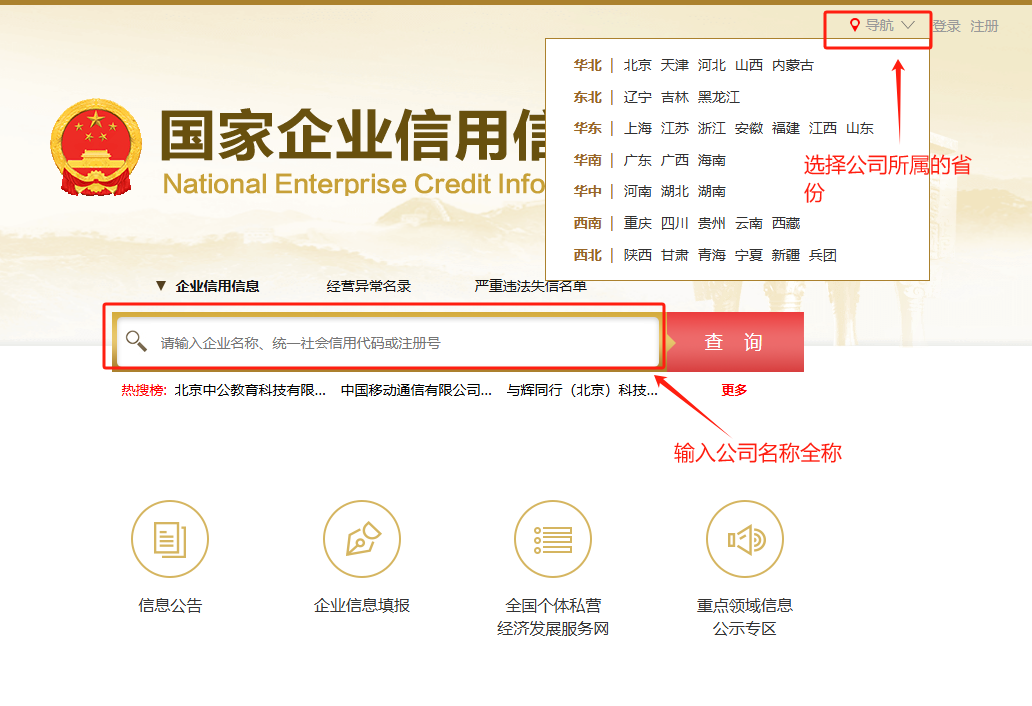
Task: Click the 西北 region label
Action: [588, 255]
